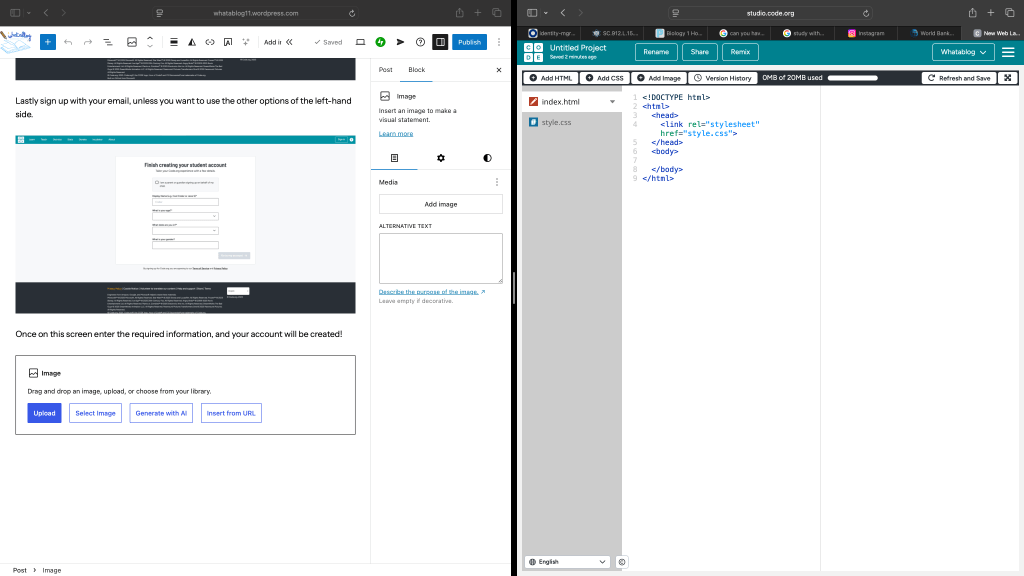Click the Jetpack green lightning icon
The image size is (1024, 576).
[x=381, y=42]
